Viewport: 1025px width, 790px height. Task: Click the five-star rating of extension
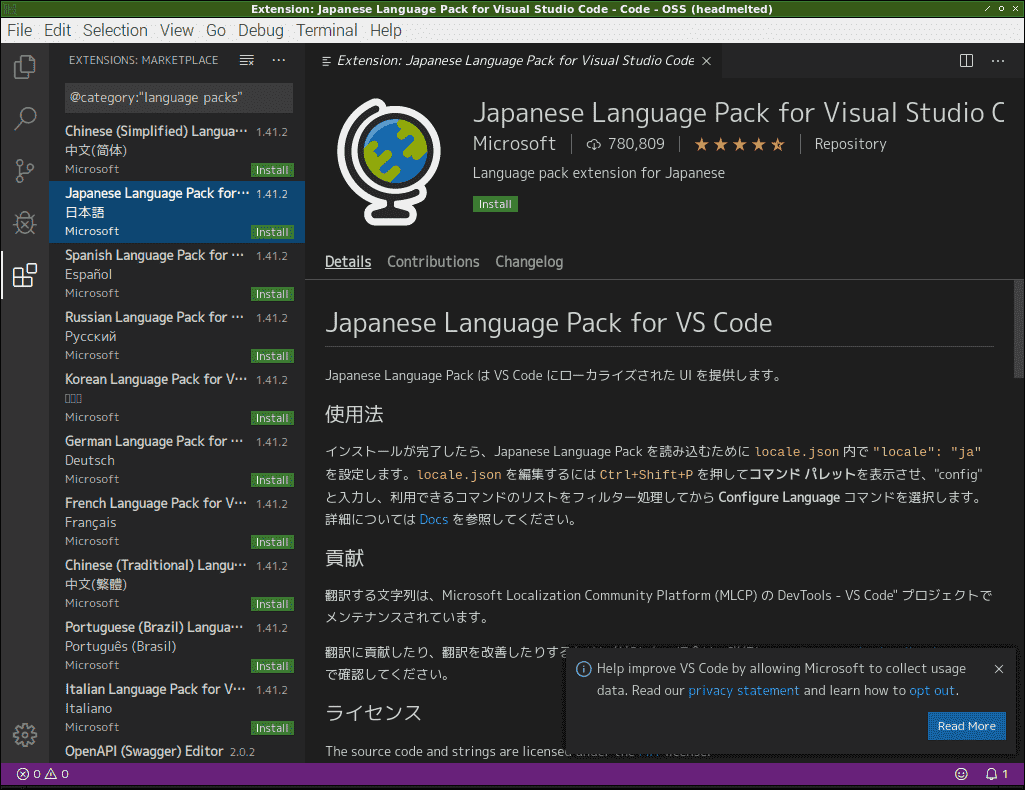739,144
